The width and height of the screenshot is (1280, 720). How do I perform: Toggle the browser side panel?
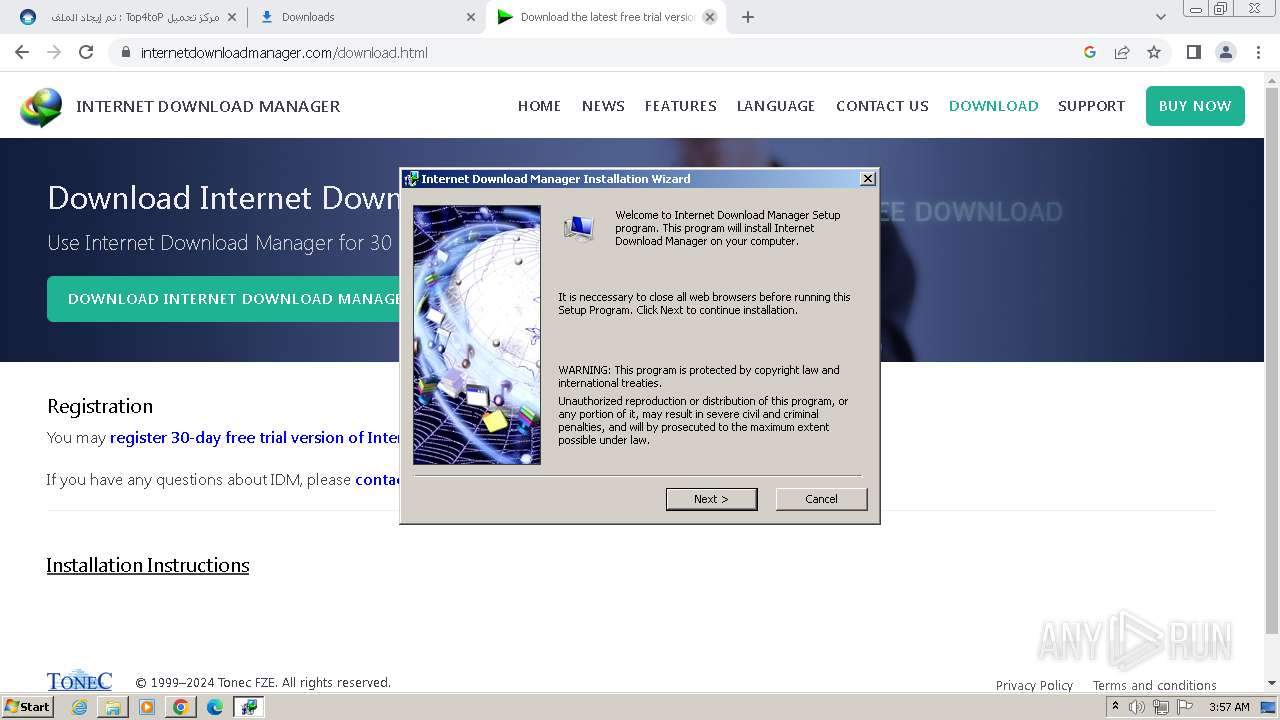pyautogui.click(x=1193, y=52)
